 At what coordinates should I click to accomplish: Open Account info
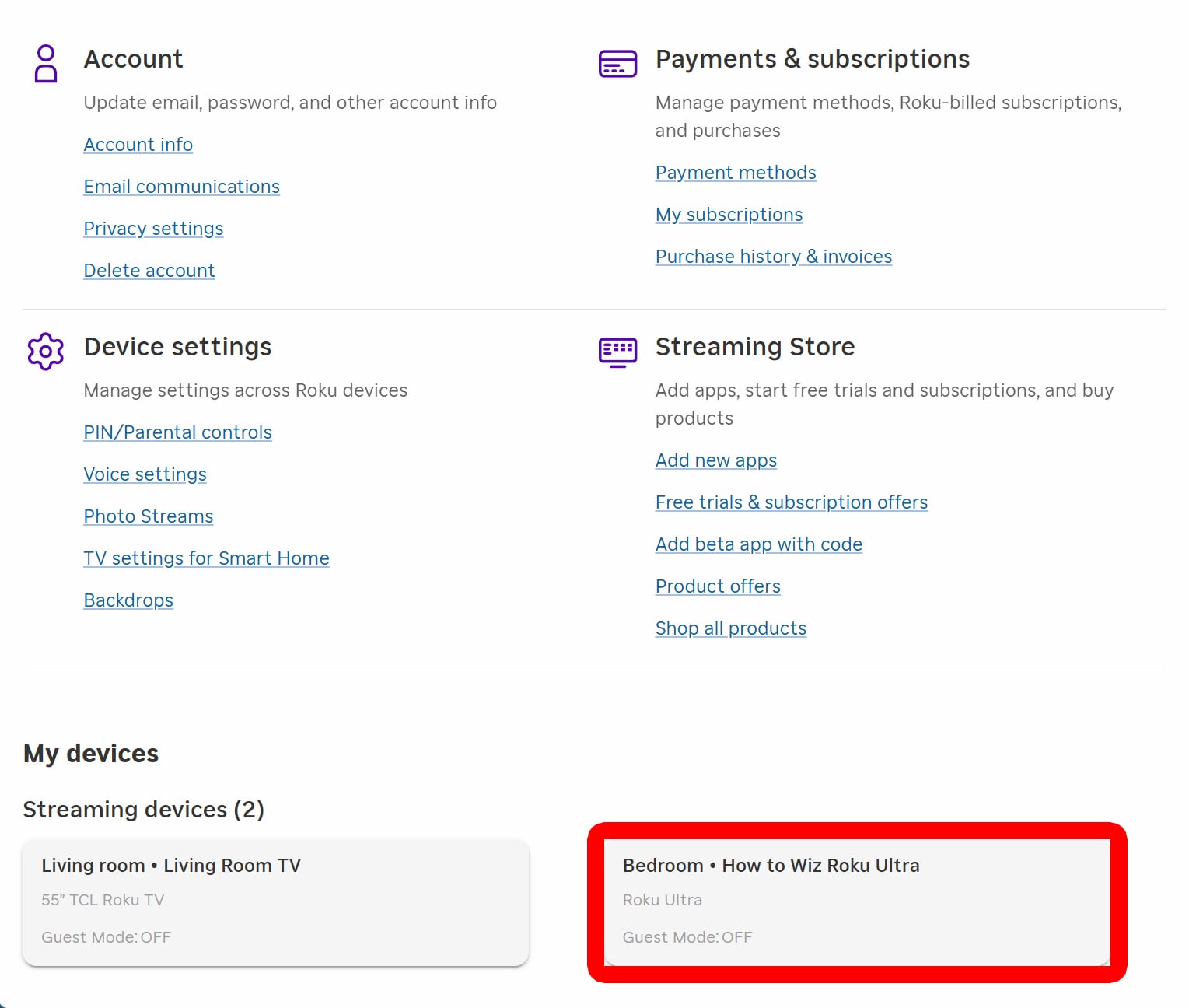pyautogui.click(x=138, y=145)
